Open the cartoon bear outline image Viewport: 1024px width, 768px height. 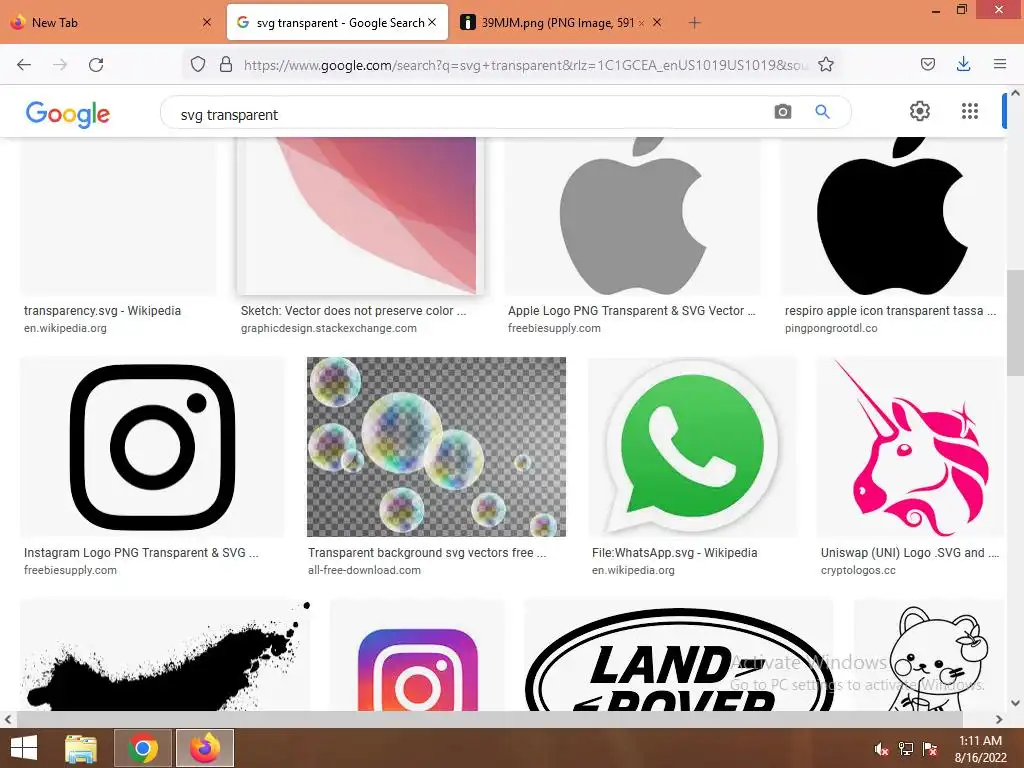point(929,655)
